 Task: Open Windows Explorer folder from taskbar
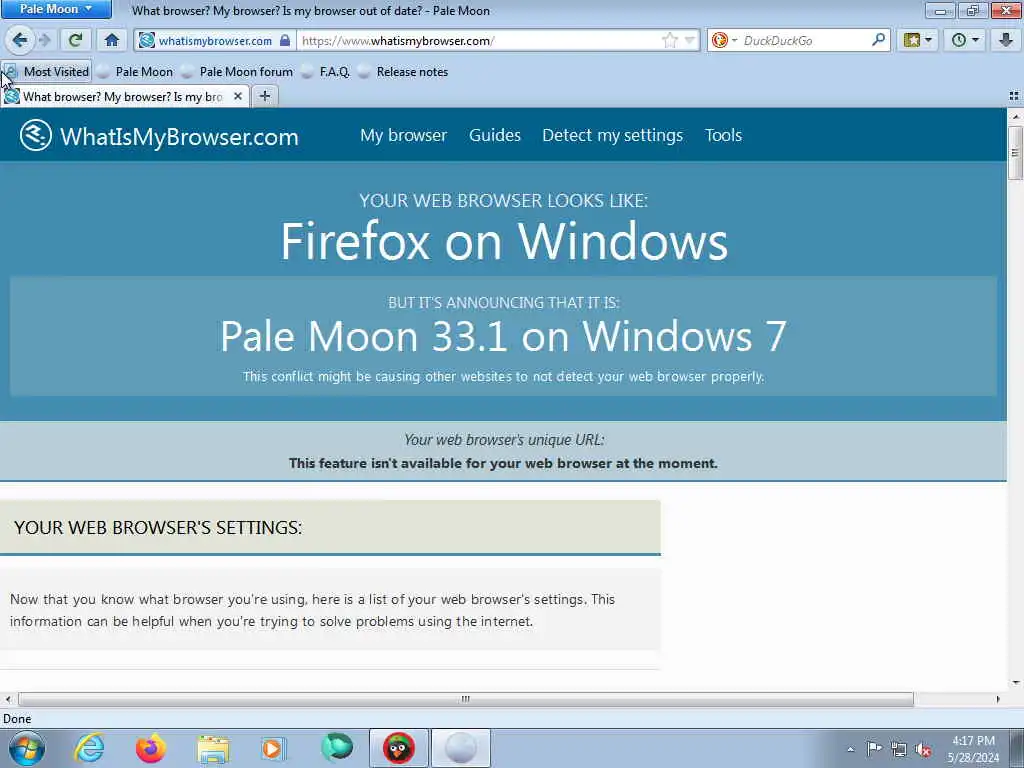[213, 750]
